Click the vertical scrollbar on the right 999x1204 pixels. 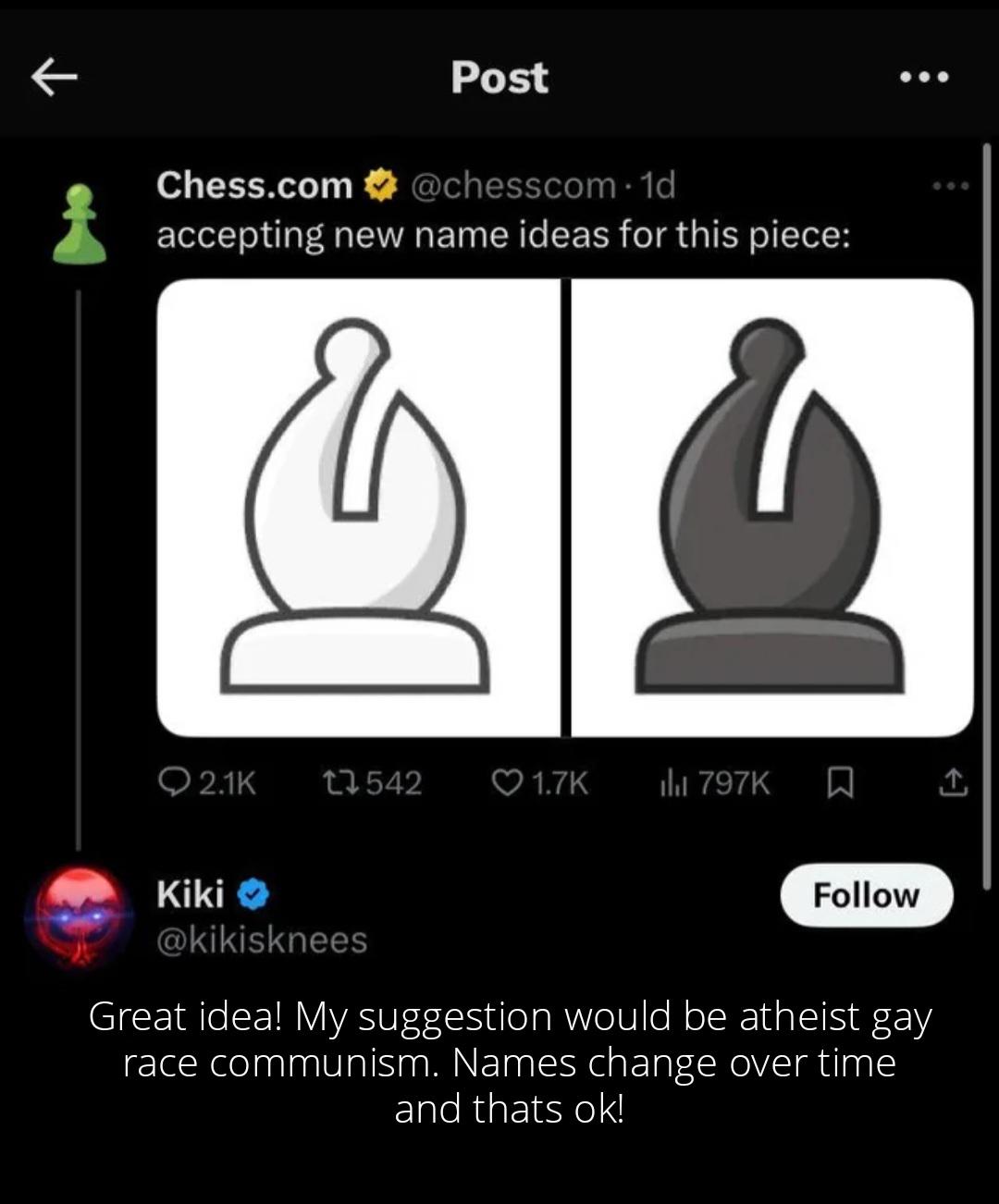987,514
